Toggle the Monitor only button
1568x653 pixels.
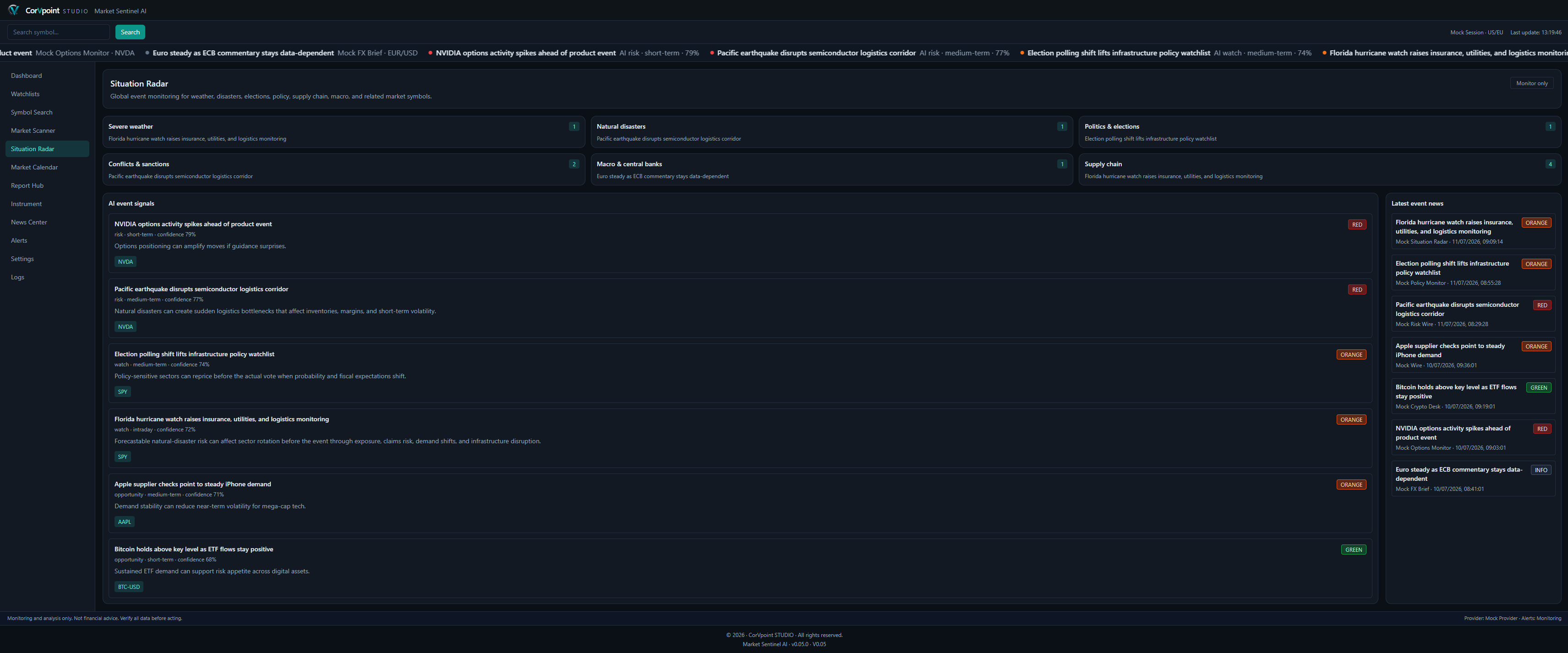click(x=1531, y=83)
